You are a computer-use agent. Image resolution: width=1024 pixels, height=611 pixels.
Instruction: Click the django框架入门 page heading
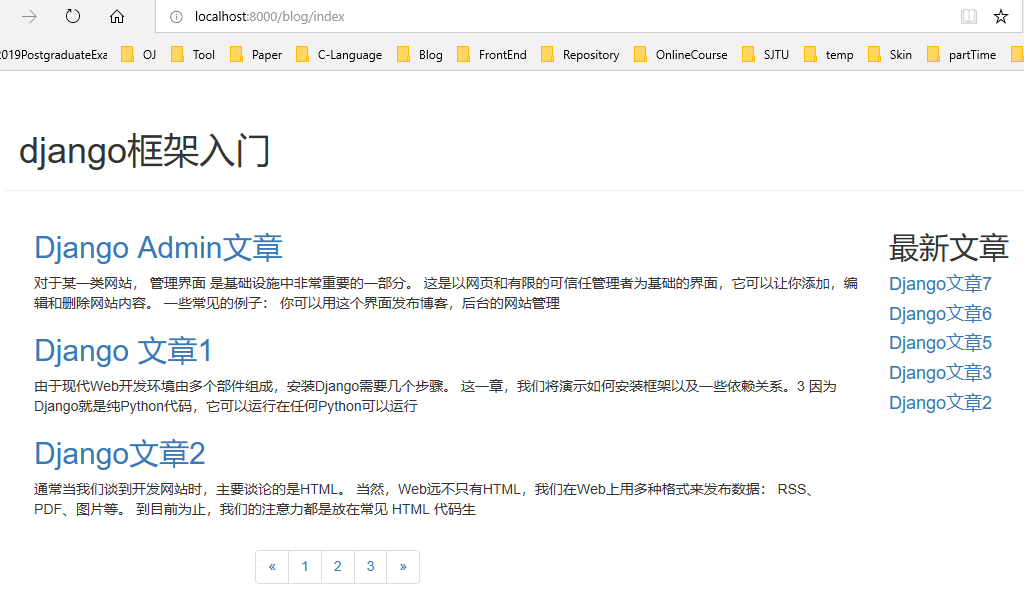[x=144, y=151]
